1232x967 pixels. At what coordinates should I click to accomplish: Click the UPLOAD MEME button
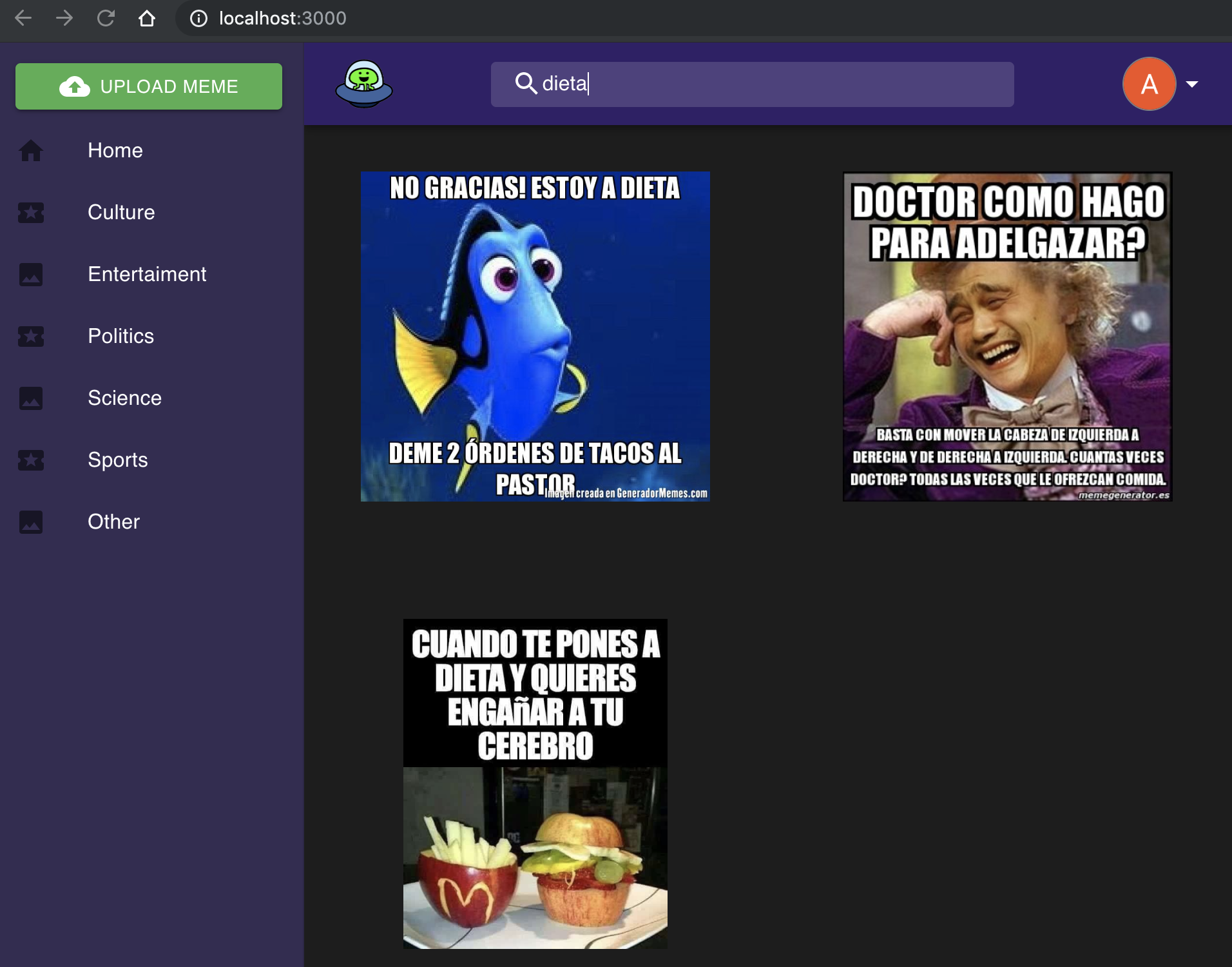[x=149, y=86]
